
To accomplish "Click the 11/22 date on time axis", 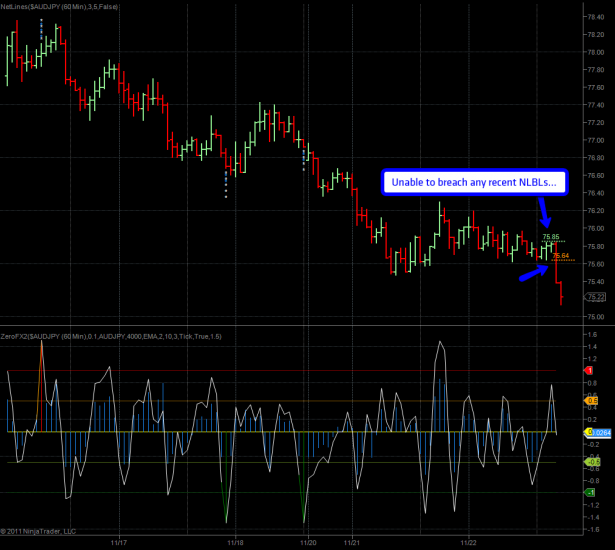I will 468,543.
